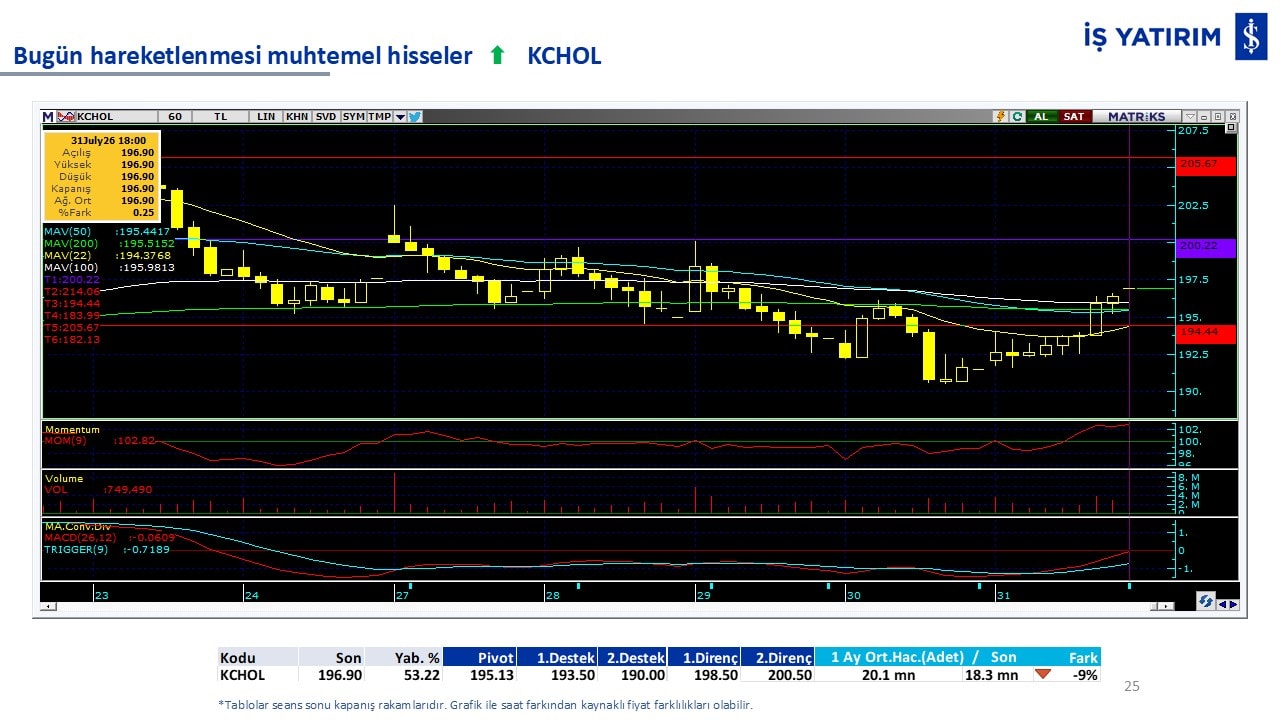Screen dimensions: 1280x720
Task: Click date marker 27 on time axis
Action: tap(402, 595)
